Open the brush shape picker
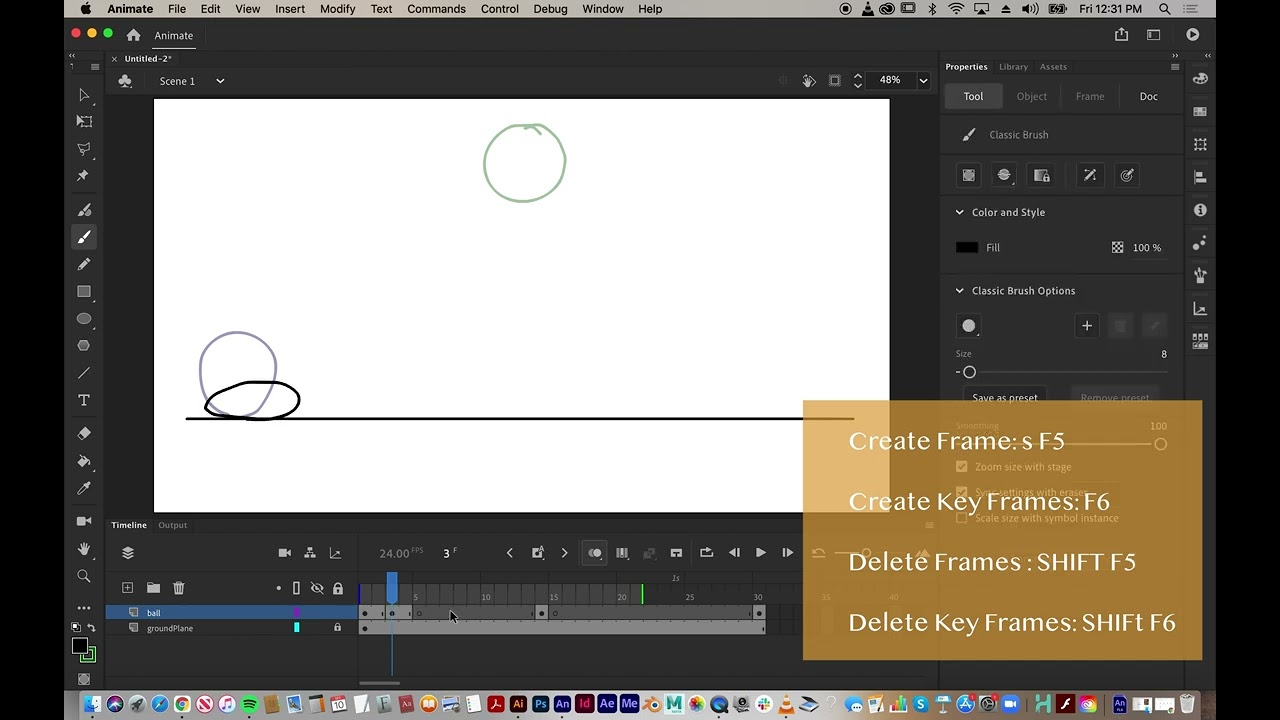This screenshot has height=720, width=1280. click(969, 326)
